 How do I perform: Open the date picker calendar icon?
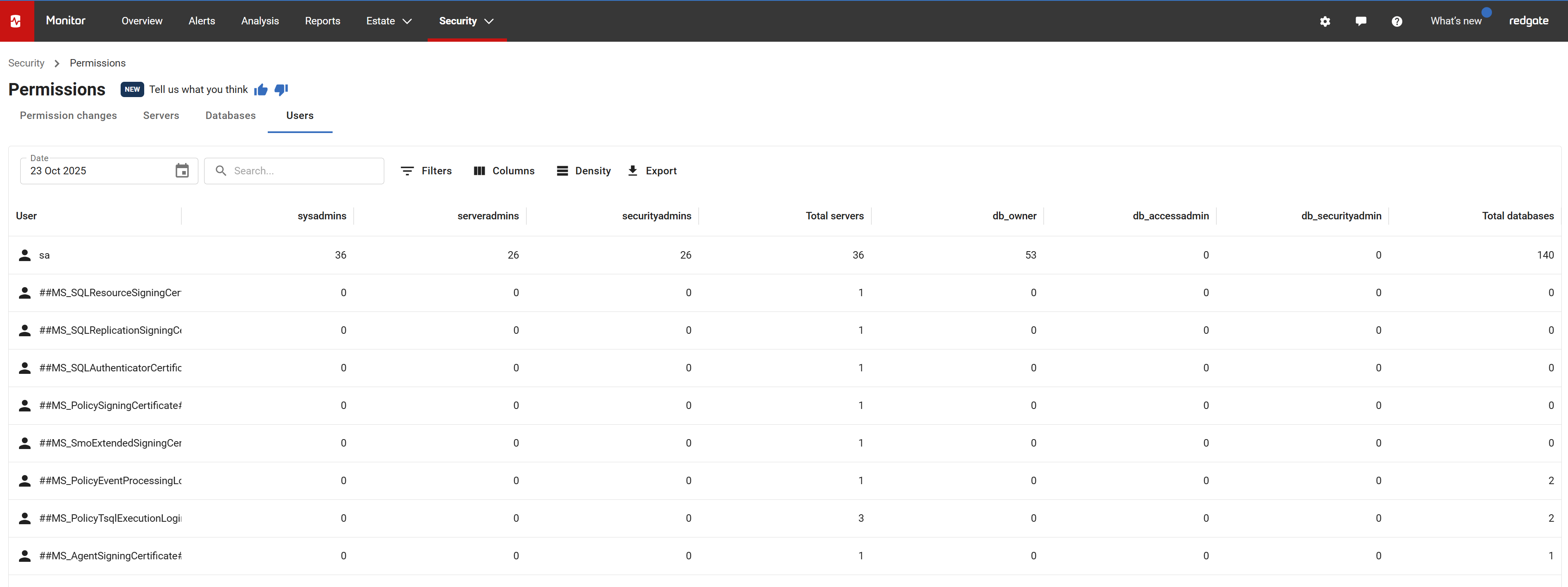[182, 171]
